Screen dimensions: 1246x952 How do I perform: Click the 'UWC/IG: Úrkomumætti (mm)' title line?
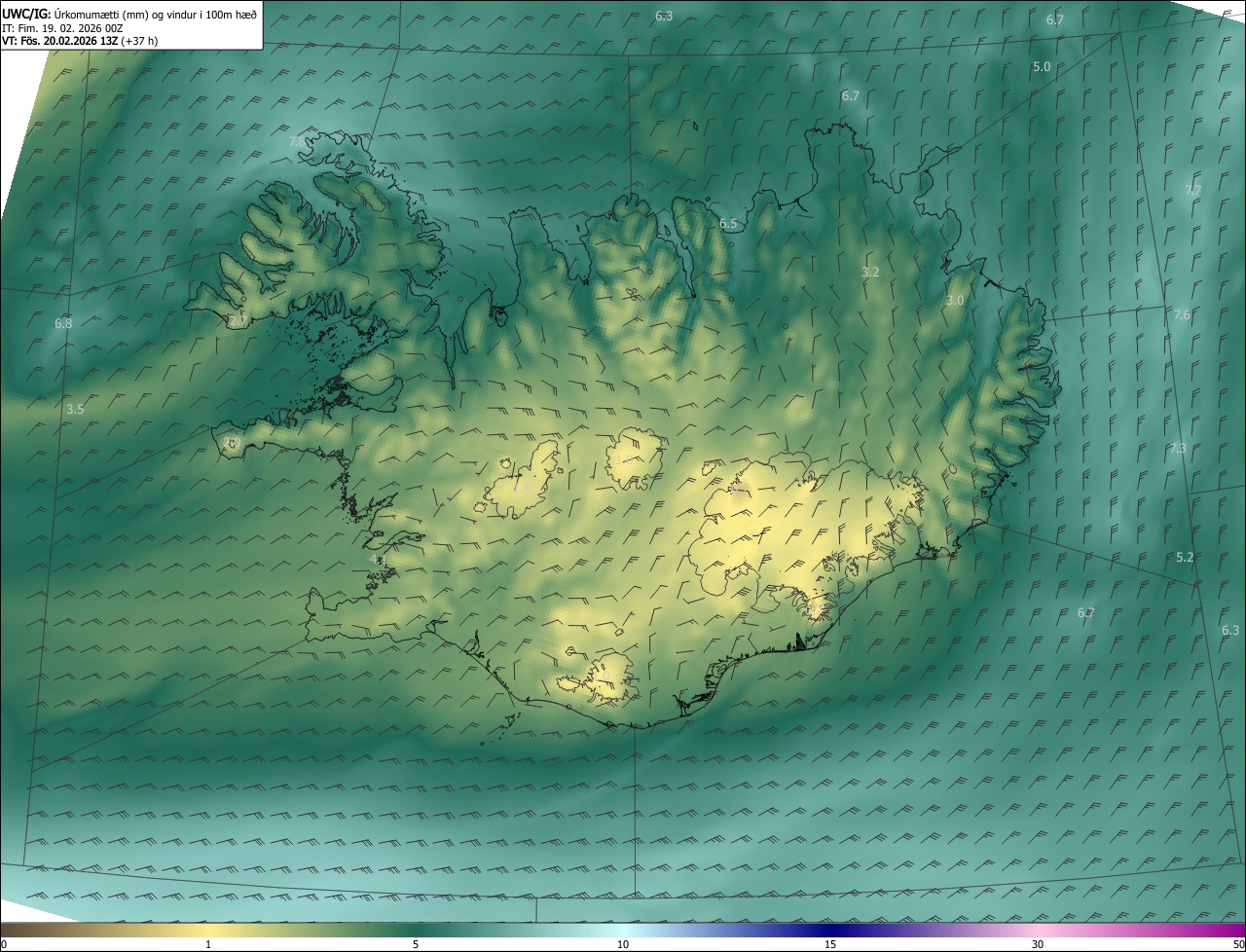[129, 13]
